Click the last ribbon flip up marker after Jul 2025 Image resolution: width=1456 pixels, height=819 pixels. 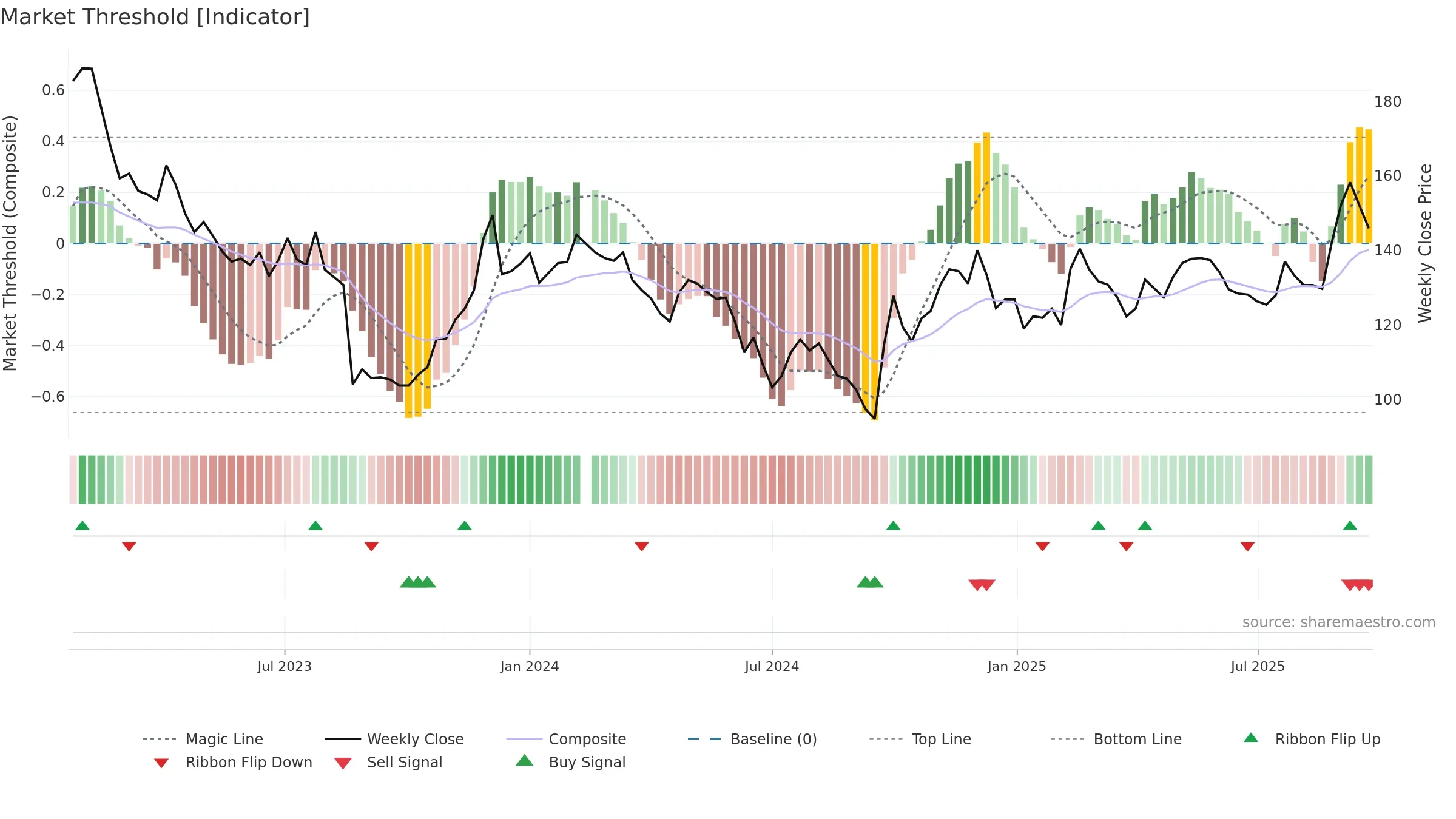tap(1350, 525)
